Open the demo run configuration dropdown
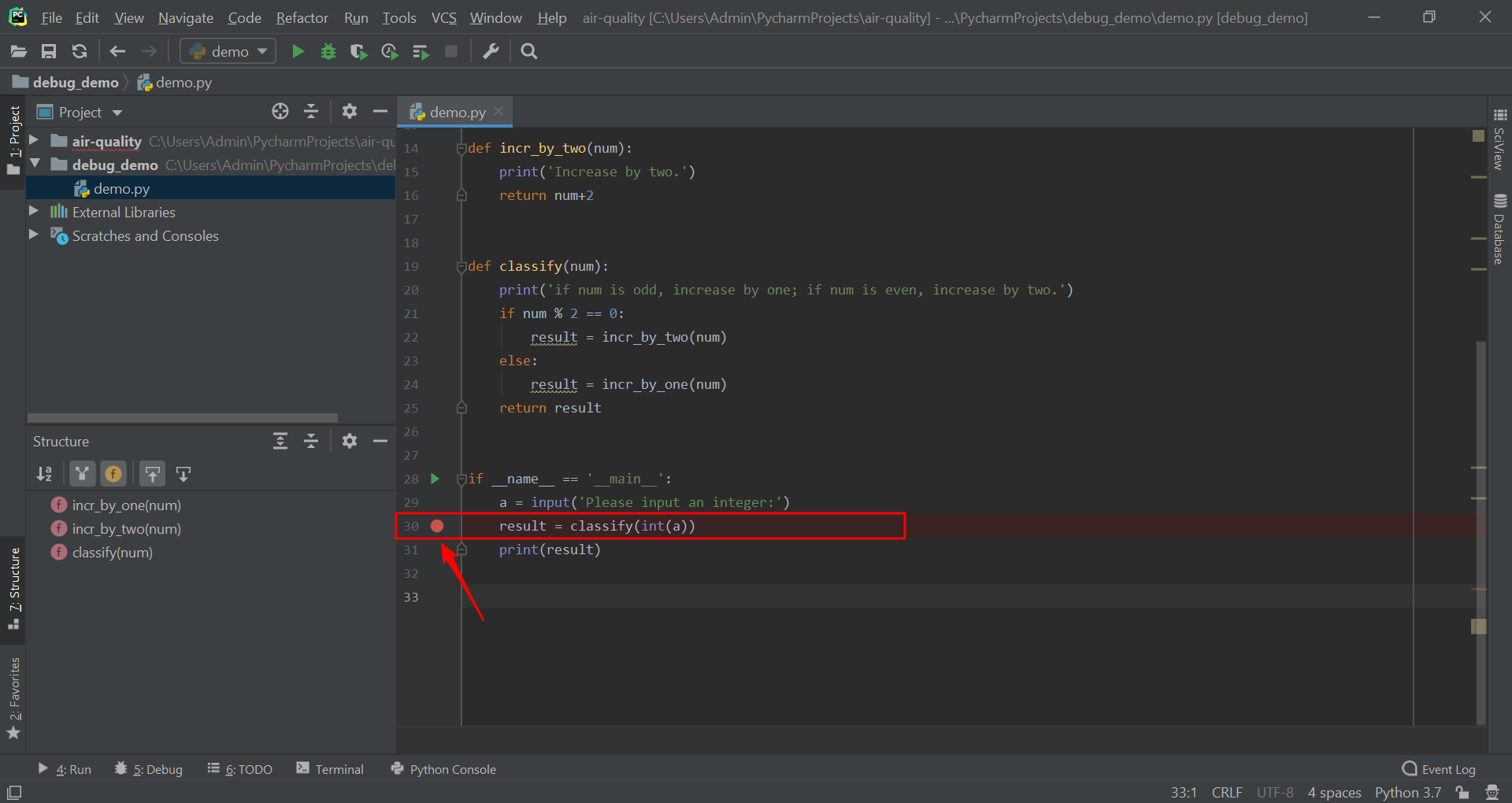The height and width of the screenshot is (803, 1512). click(228, 50)
